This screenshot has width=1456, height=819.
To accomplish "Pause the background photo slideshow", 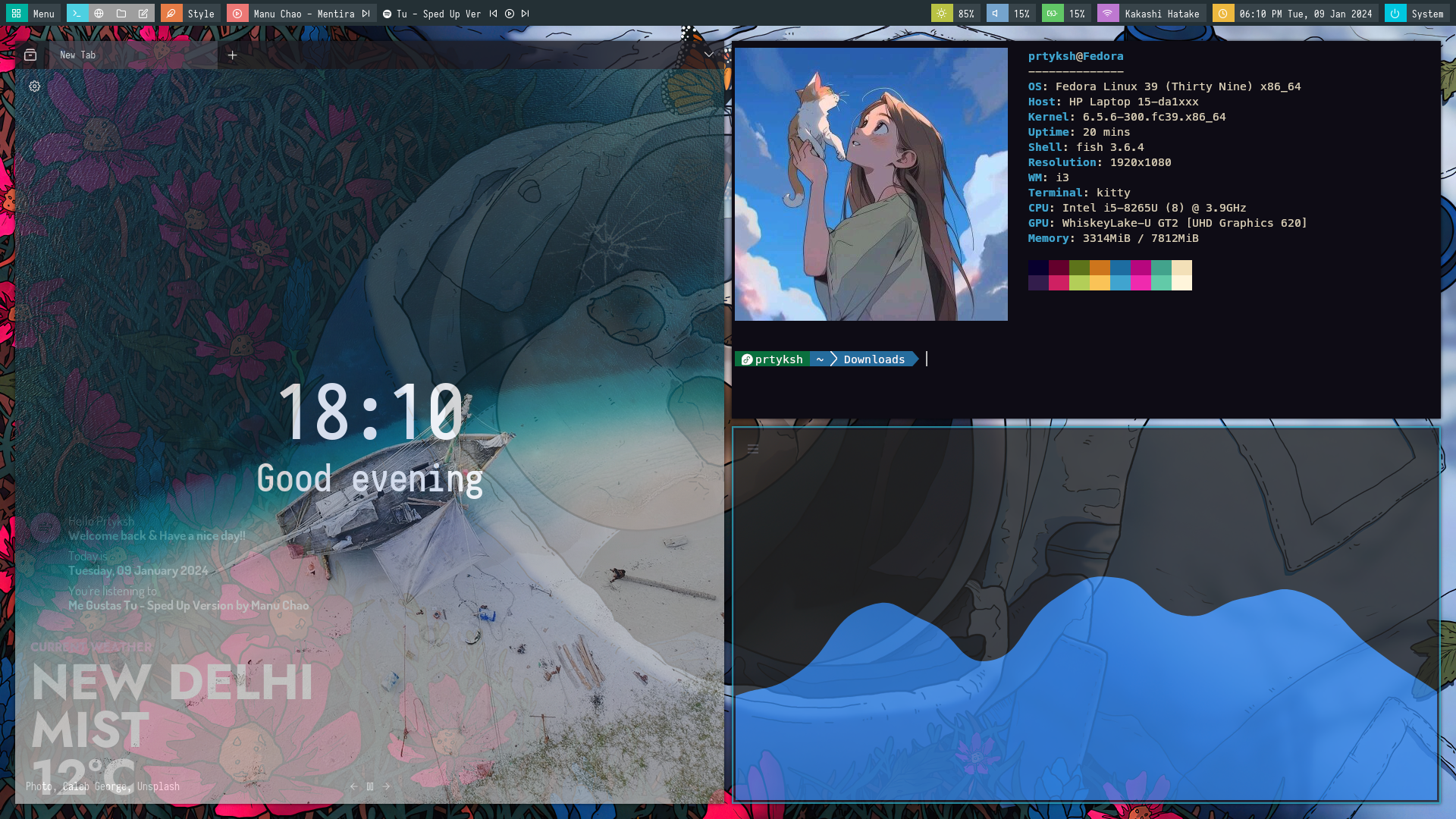I will (370, 787).
